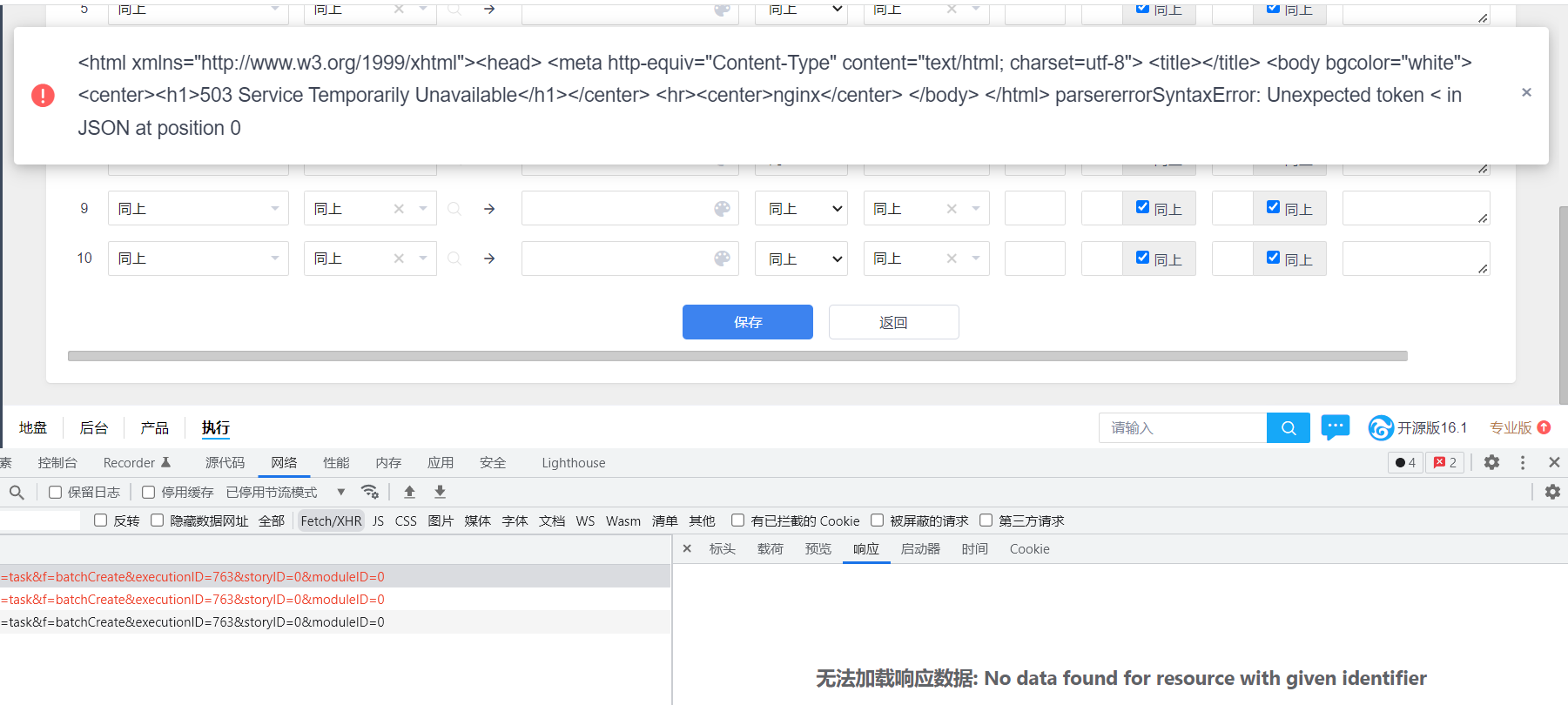This screenshot has height=705, width=1568.
Task: Click the 返回 button
Action: click(x=893, y=322)
